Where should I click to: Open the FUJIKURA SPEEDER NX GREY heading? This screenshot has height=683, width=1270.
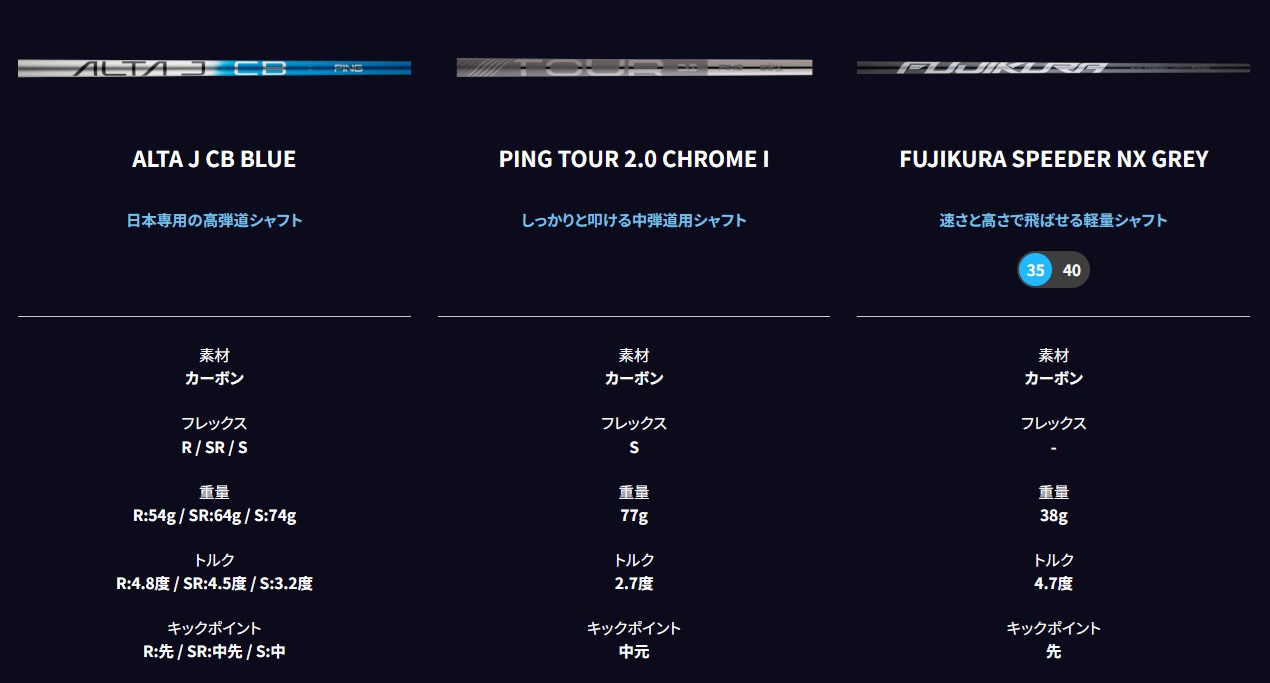click(1053, 159)
